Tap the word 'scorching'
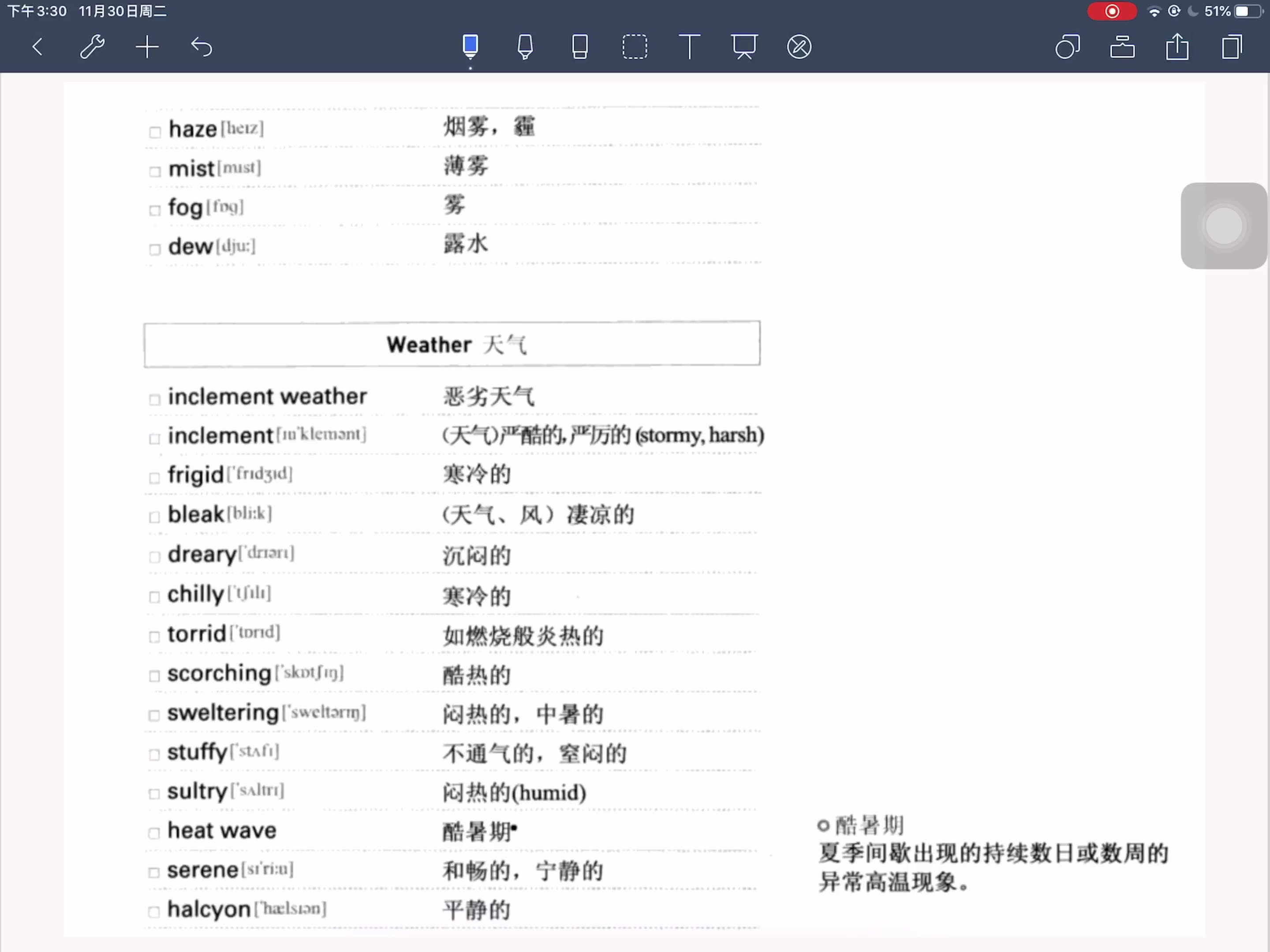 (219, 674)
